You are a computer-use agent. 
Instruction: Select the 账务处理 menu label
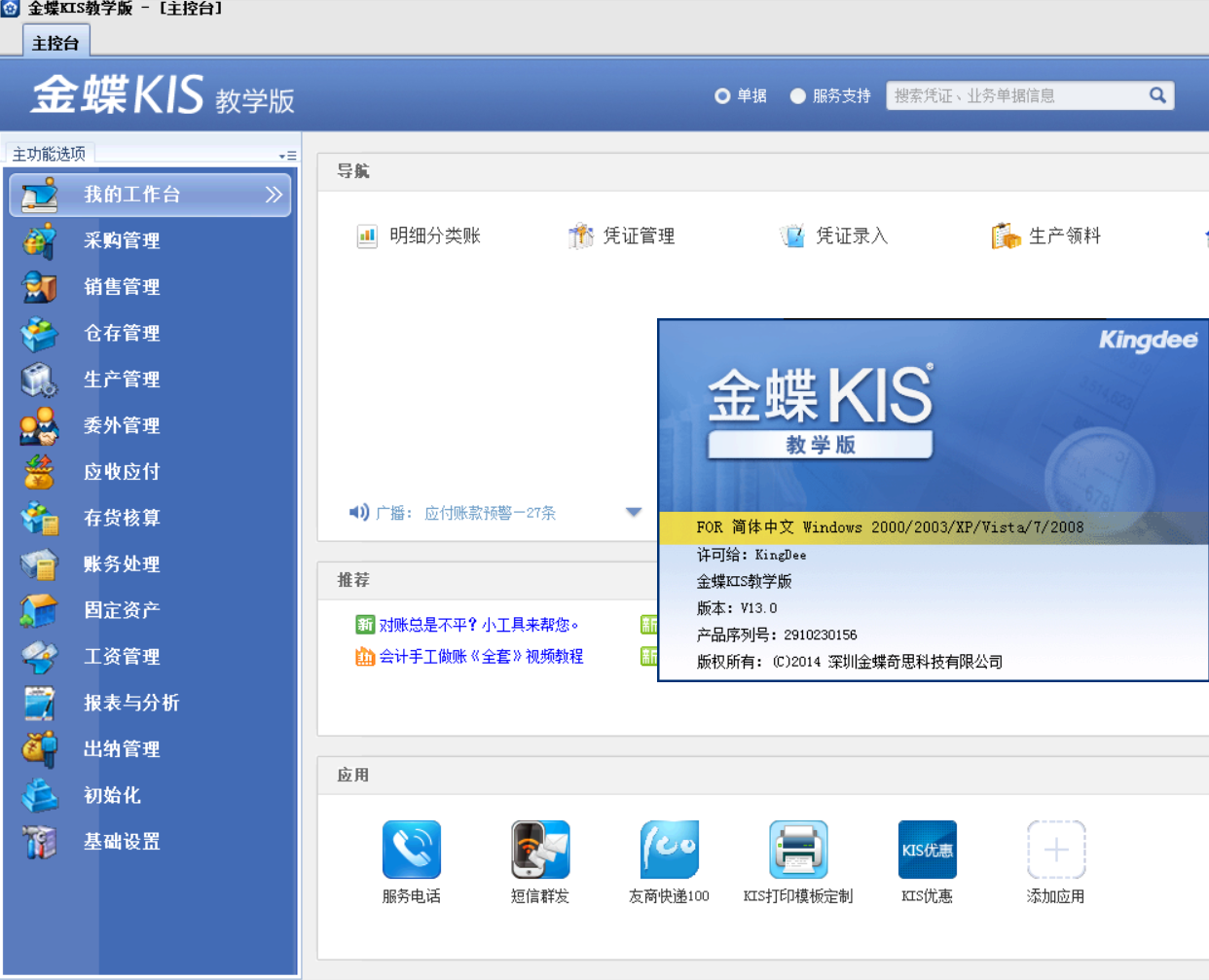coord(122,564)
